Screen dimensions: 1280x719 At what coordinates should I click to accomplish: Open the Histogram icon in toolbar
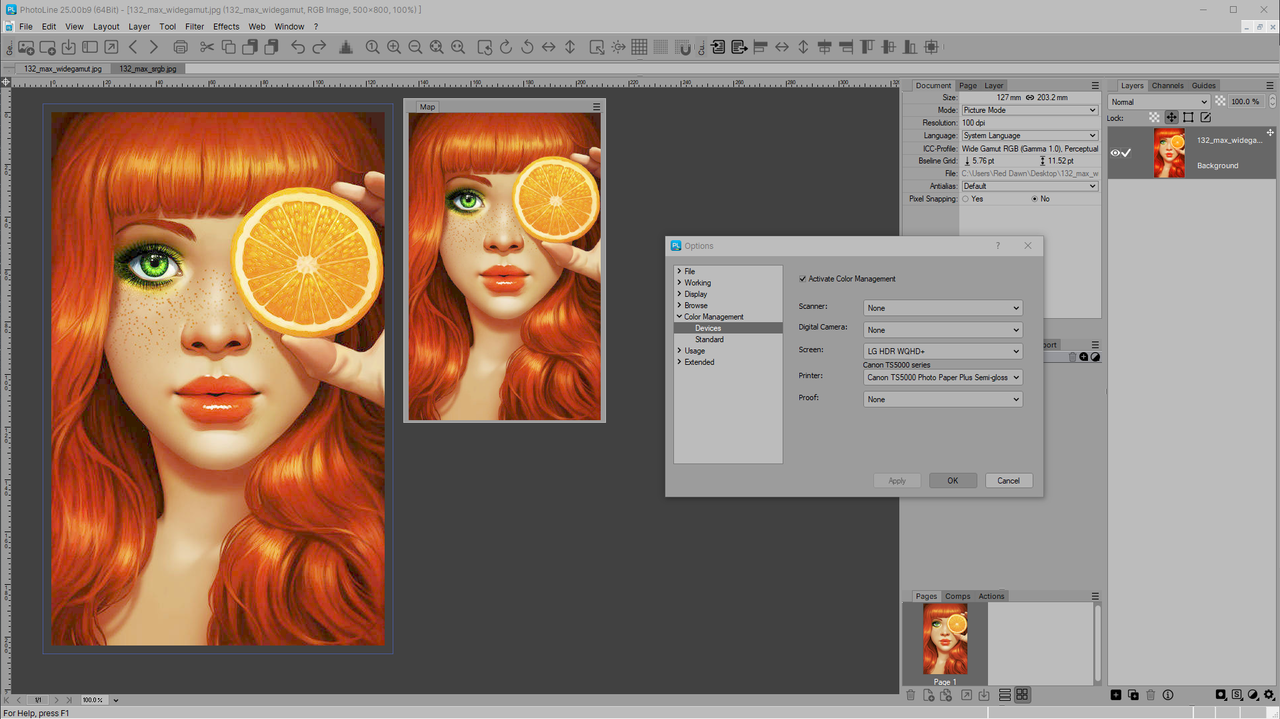tap(346, 47)
